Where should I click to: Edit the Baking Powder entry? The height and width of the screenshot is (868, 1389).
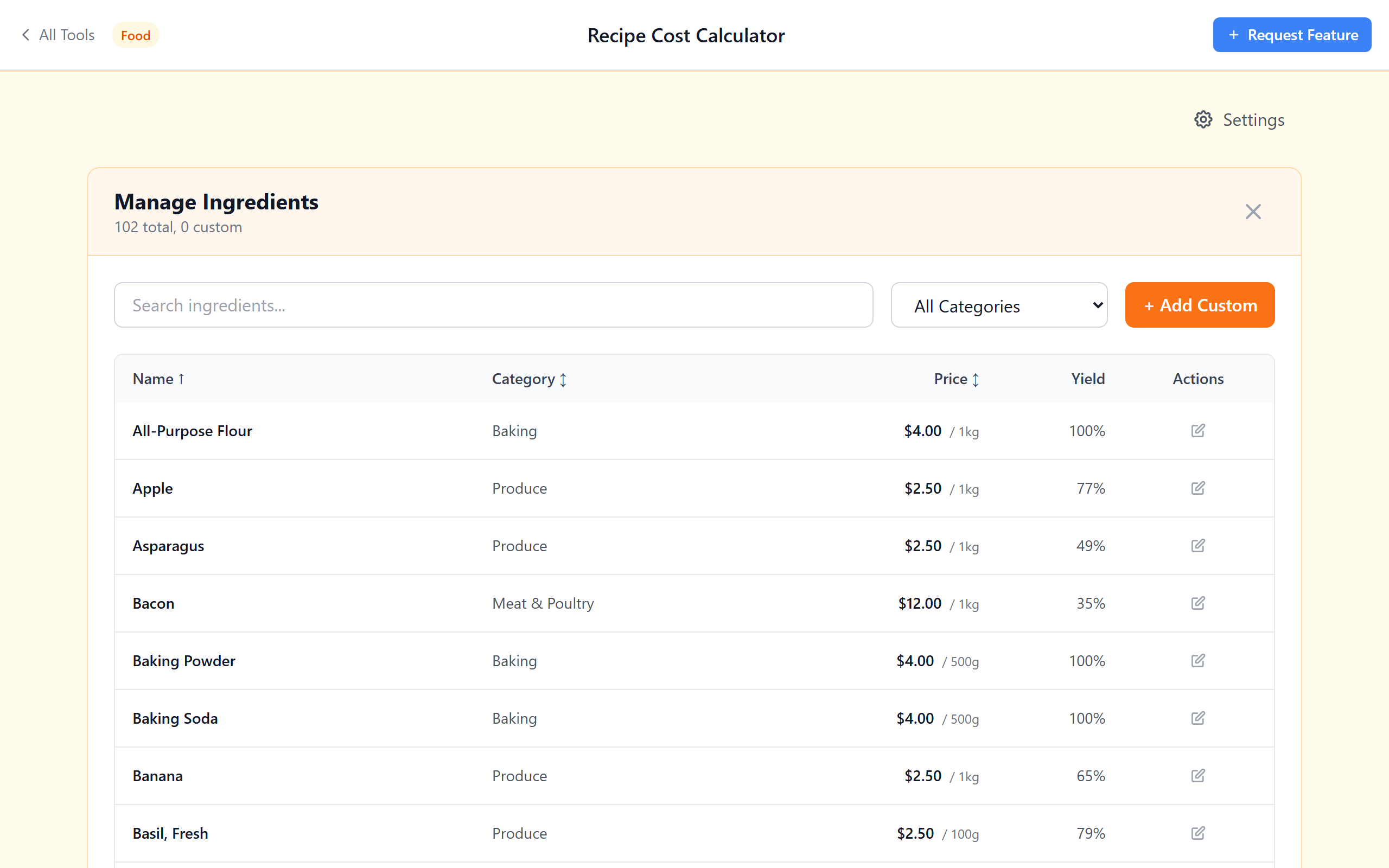(x=1198, y=661)
